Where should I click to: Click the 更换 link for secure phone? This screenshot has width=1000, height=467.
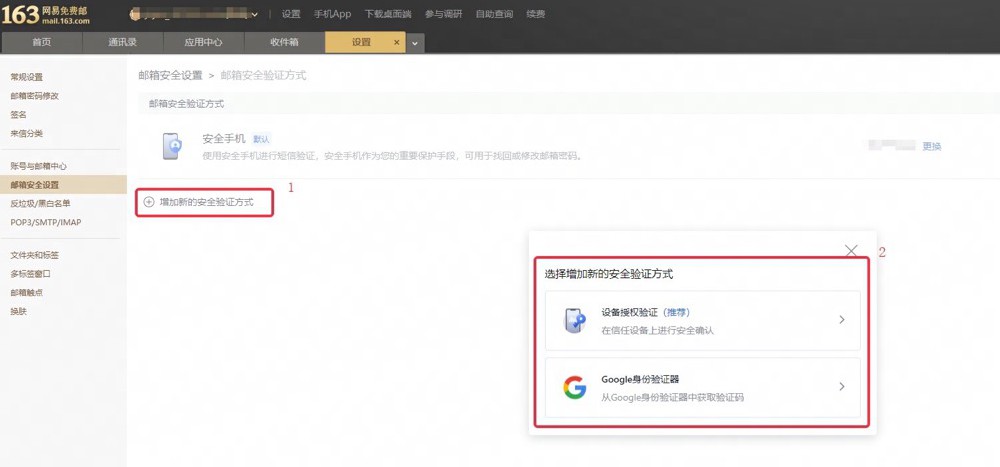[x=932, y=146]
